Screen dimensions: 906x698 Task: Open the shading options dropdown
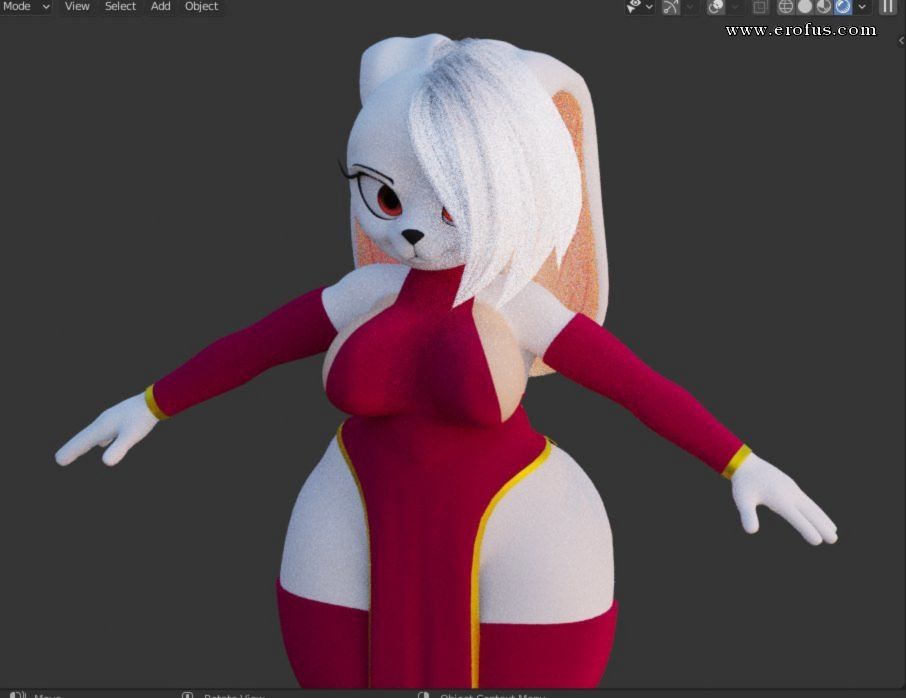[x=862, y=7]
